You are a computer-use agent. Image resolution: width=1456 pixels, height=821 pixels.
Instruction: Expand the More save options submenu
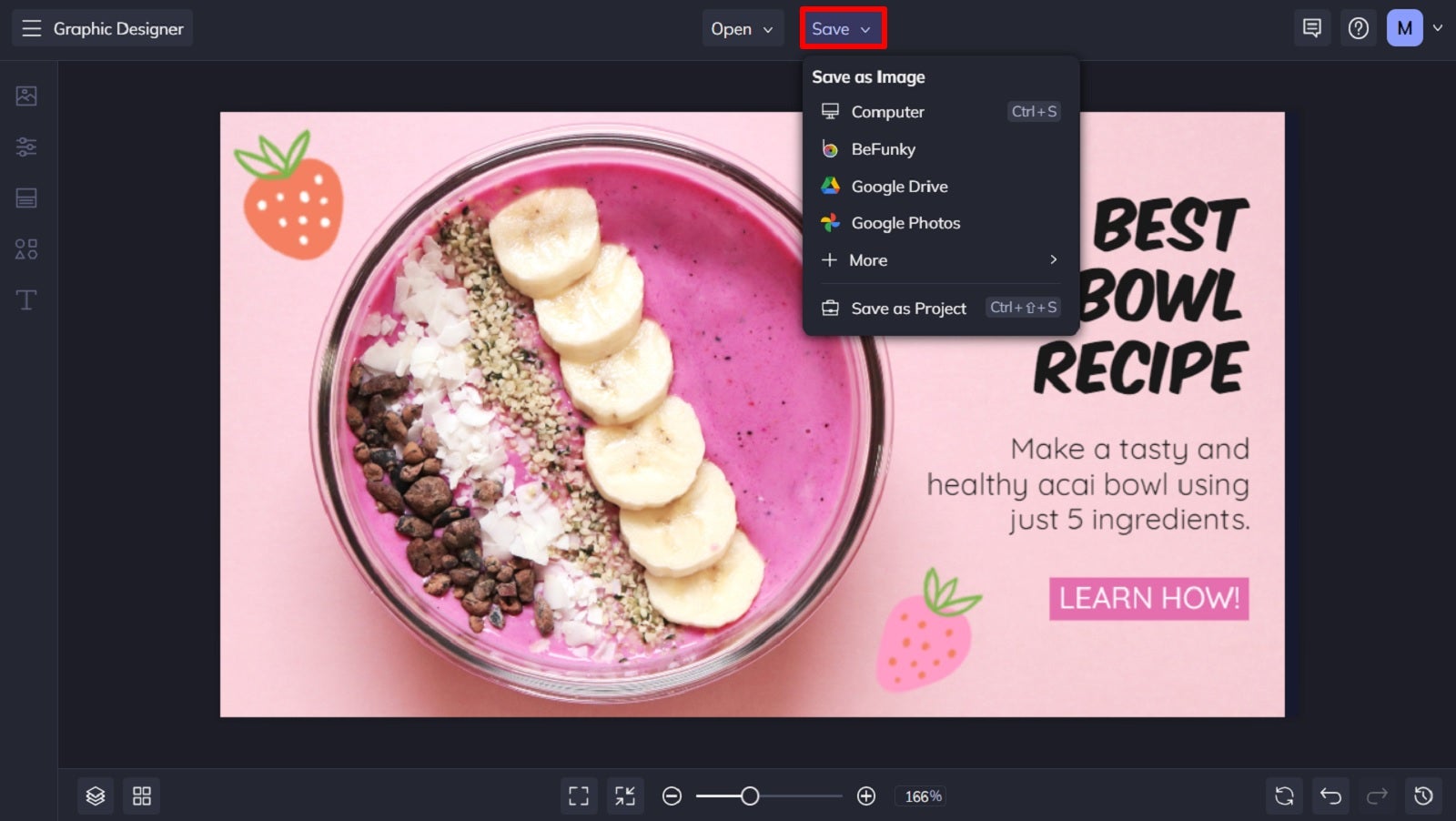(x=939, y=260)
